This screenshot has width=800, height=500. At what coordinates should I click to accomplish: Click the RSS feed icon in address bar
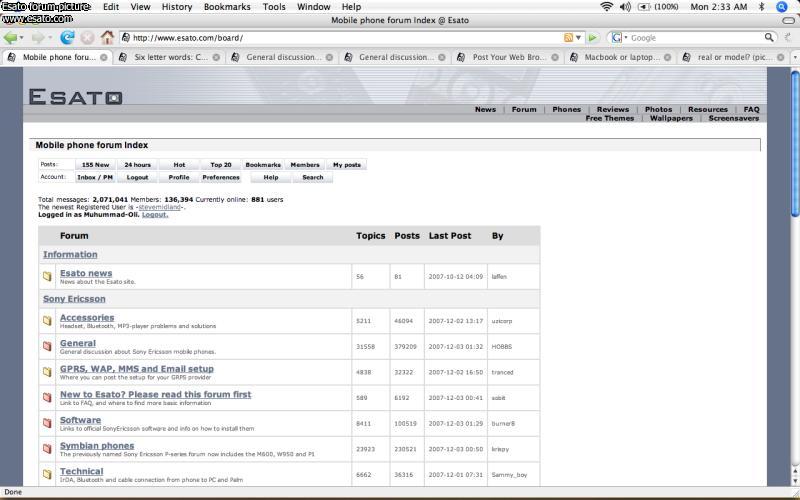568,38
